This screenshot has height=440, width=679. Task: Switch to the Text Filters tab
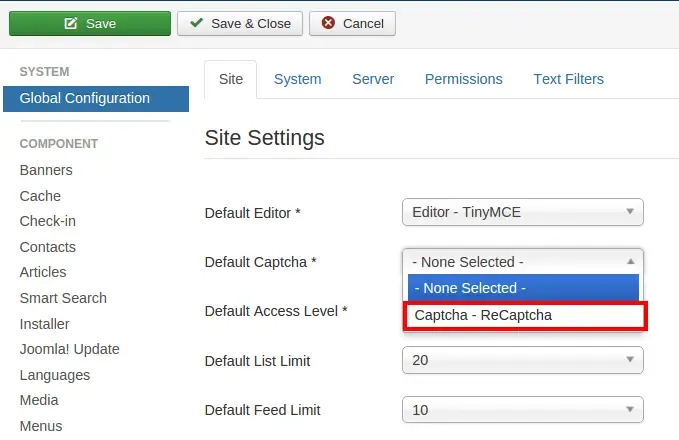point(568,79)
